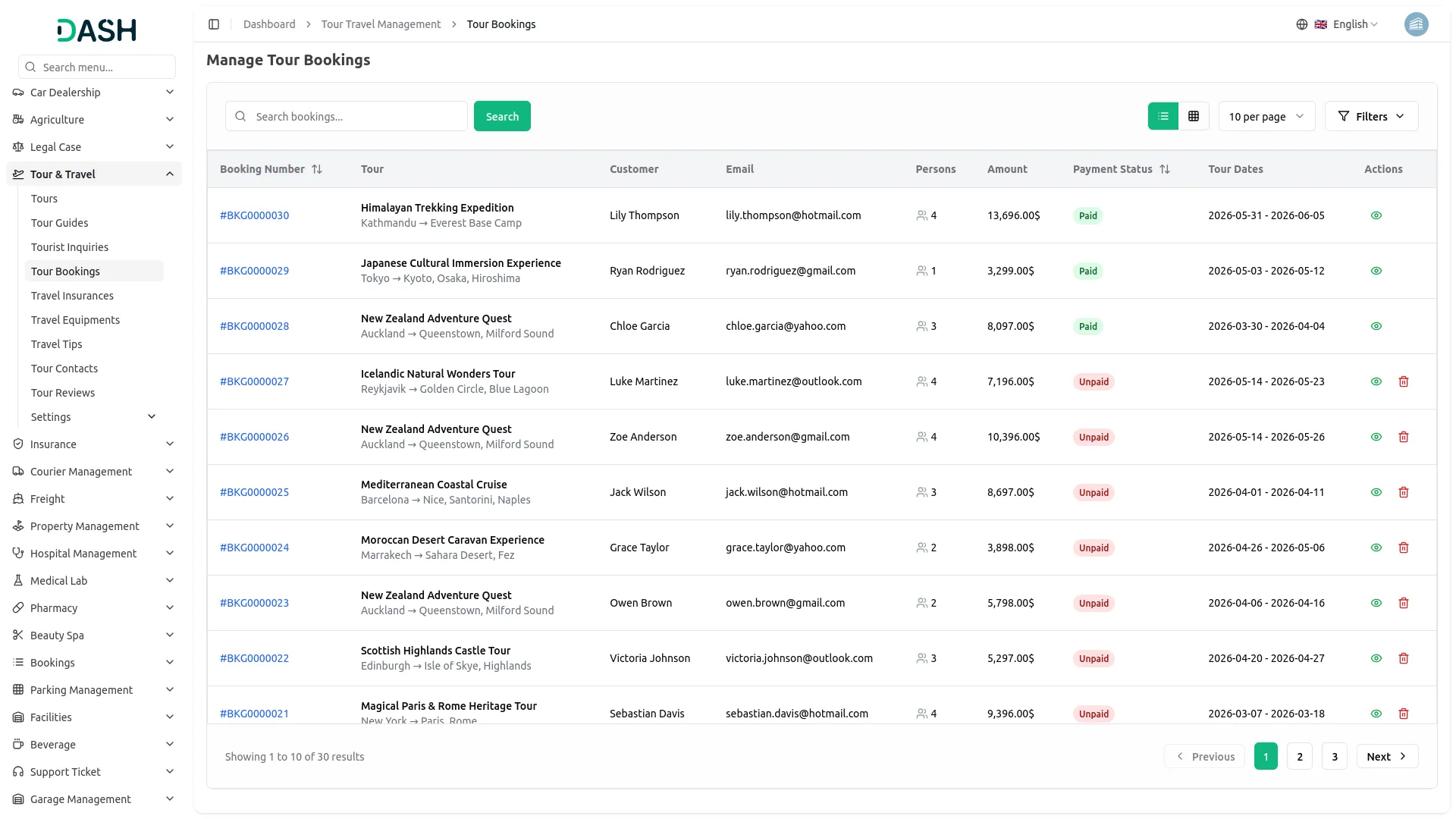The width and height of the screenshot is (1456, 819).
Task: Sort by Payment Status column
Action: point(1165,169)
